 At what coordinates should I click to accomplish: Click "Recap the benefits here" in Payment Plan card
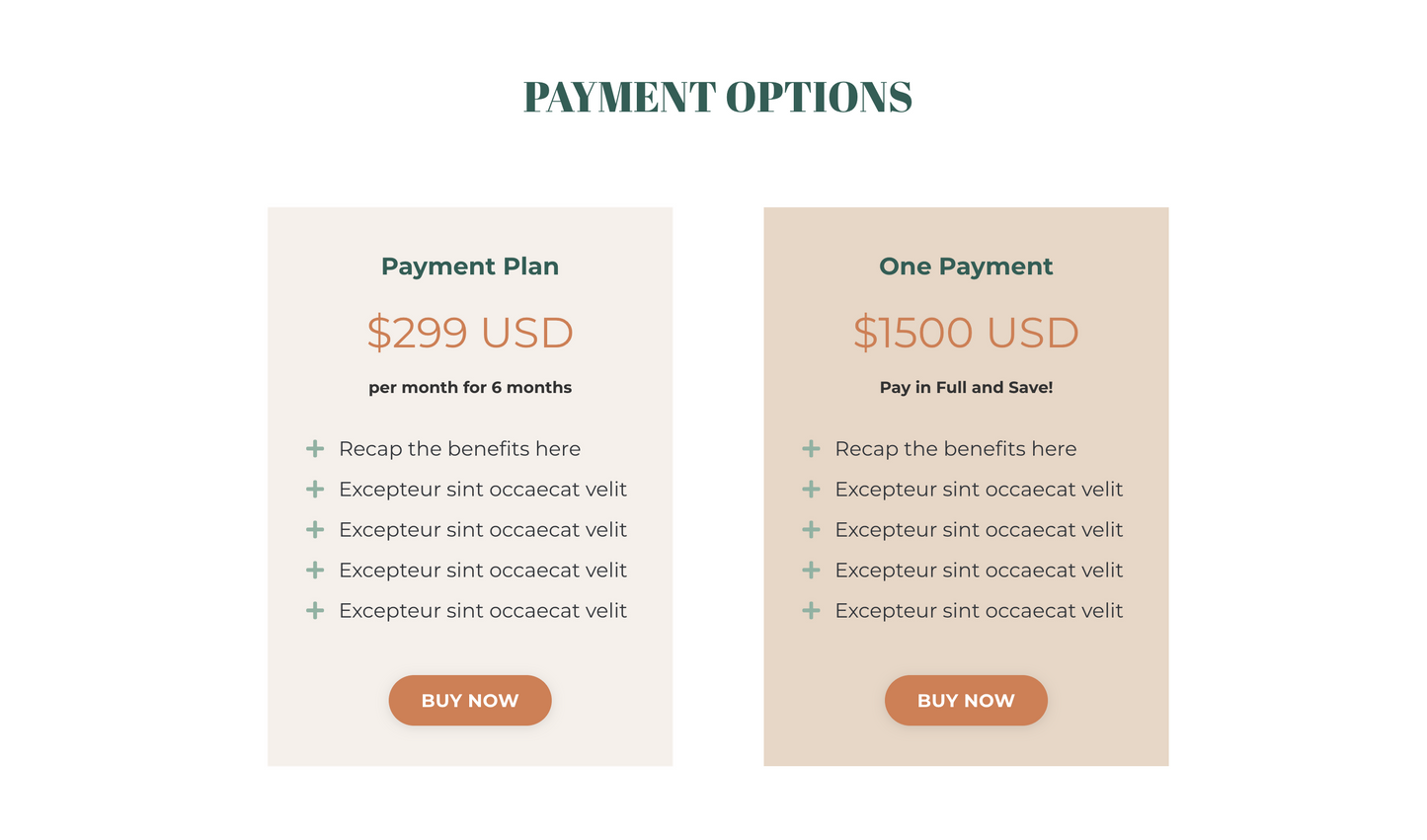pyautogui.click(x=459, y=449)
